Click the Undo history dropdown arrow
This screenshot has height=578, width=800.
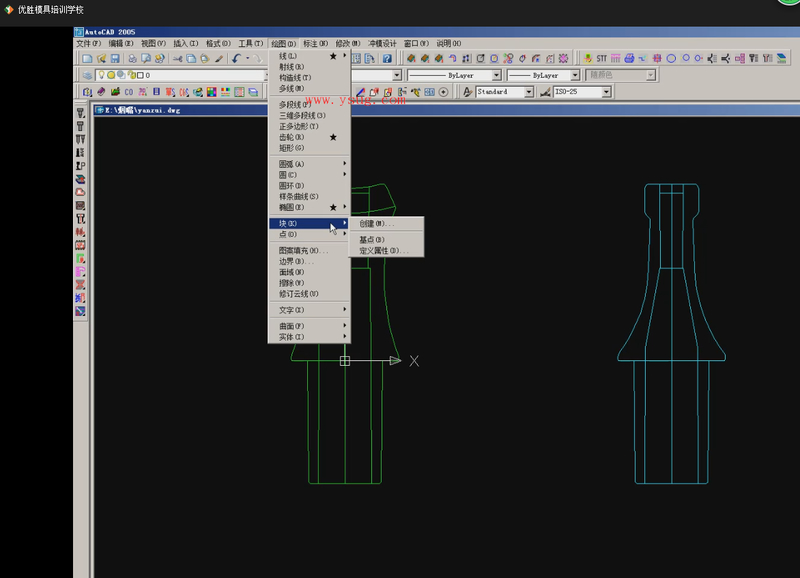pos(247,58)
